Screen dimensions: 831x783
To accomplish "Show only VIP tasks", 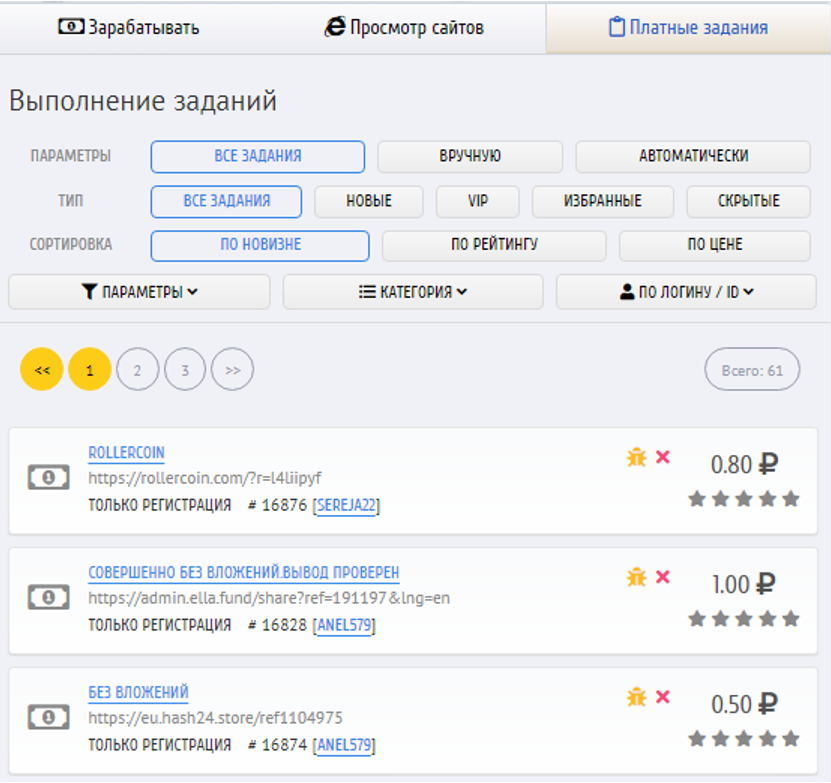I will (478, 201).
